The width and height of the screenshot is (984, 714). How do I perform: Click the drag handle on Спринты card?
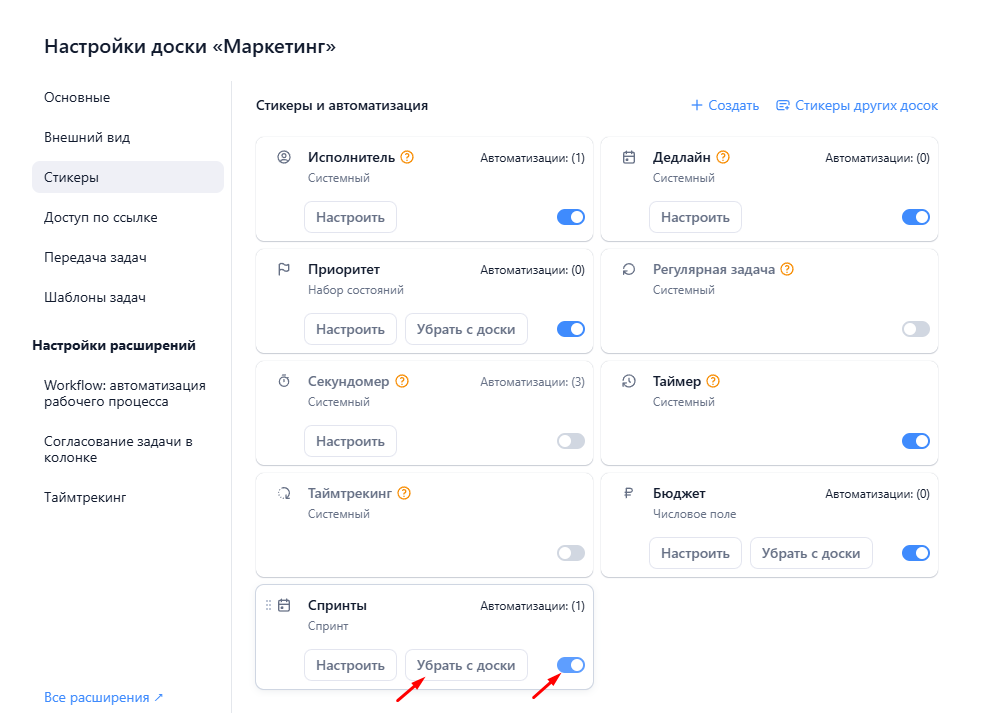268,605
